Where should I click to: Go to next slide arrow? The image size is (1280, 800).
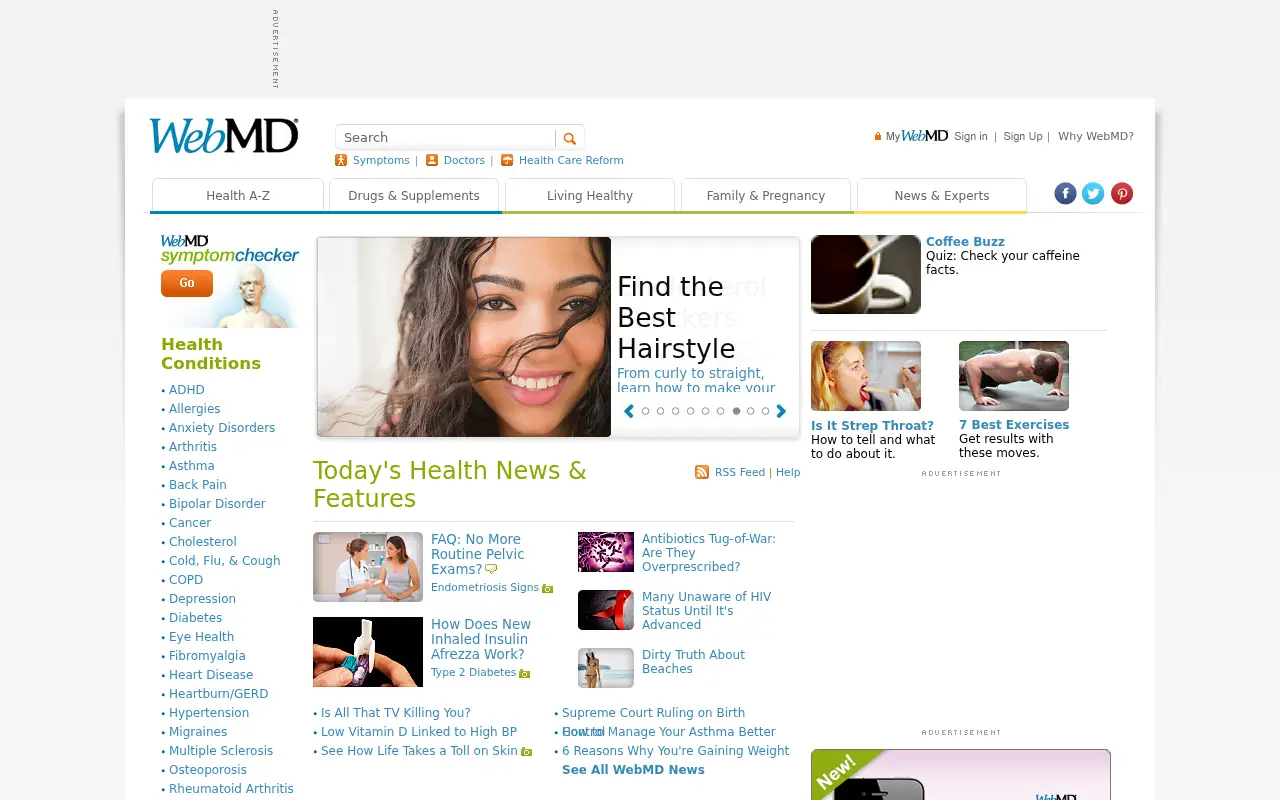(781, 411)
